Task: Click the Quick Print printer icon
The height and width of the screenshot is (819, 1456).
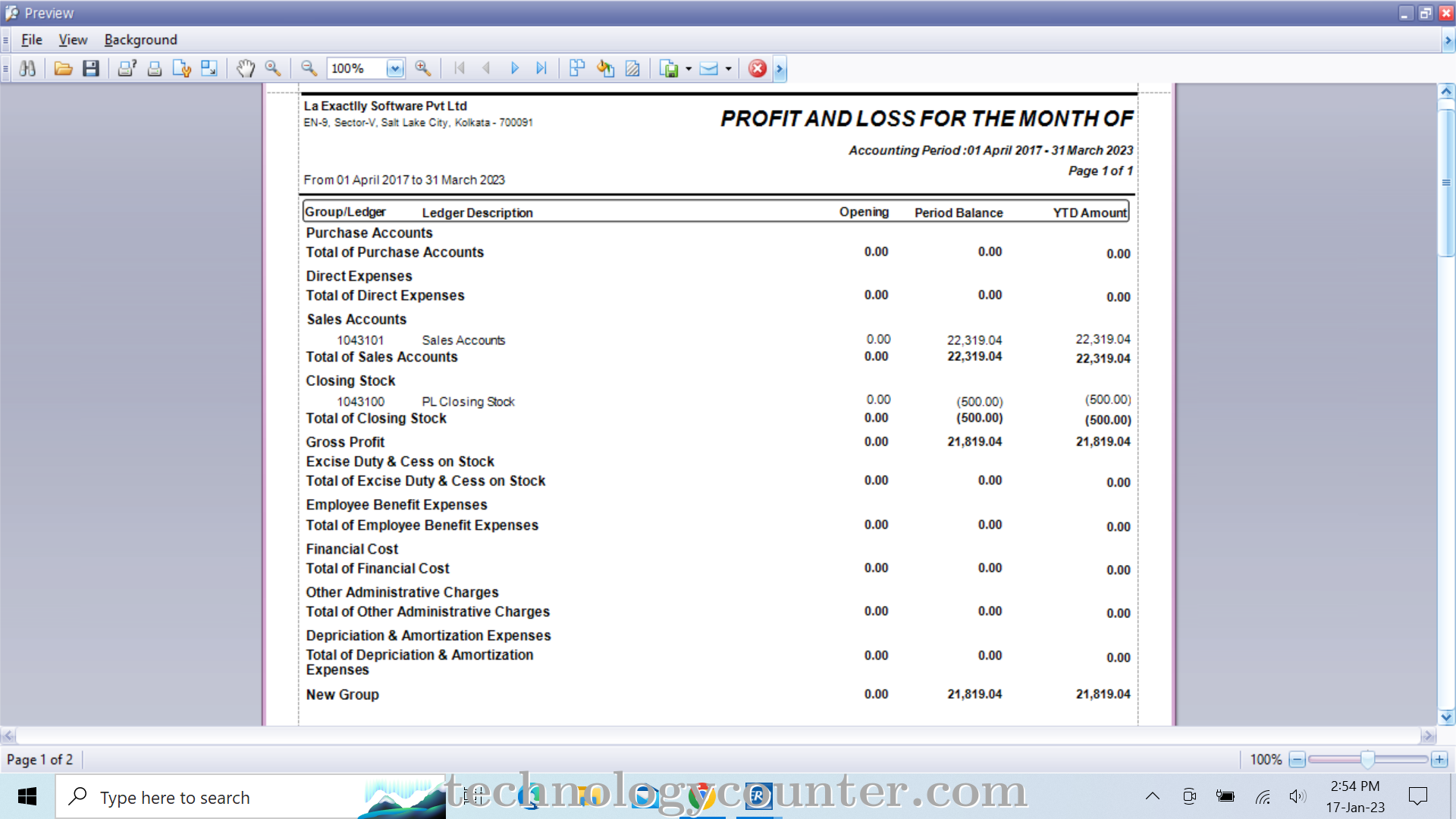Action: (155, 69)
